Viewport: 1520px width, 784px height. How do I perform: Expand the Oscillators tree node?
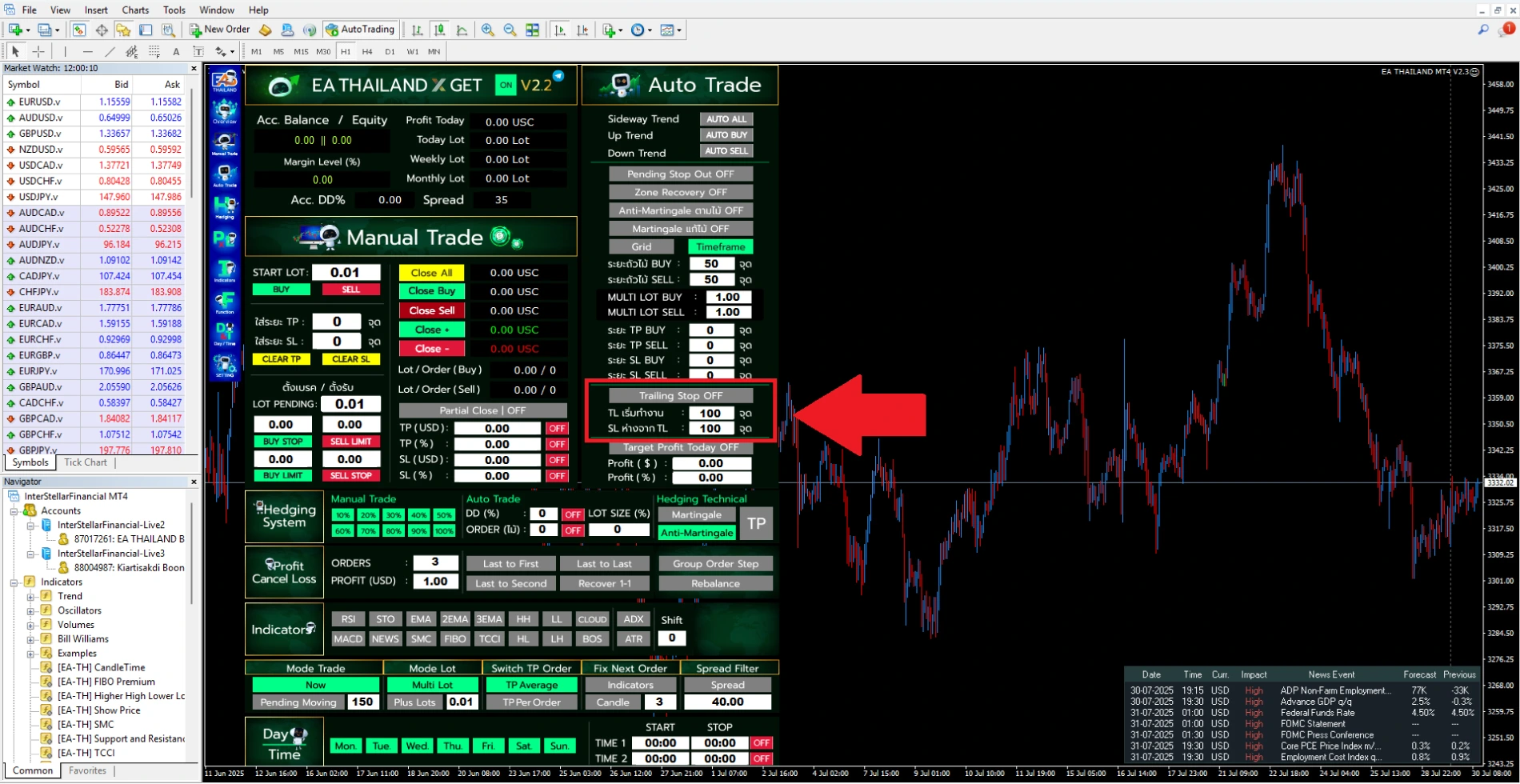(30, 611)
